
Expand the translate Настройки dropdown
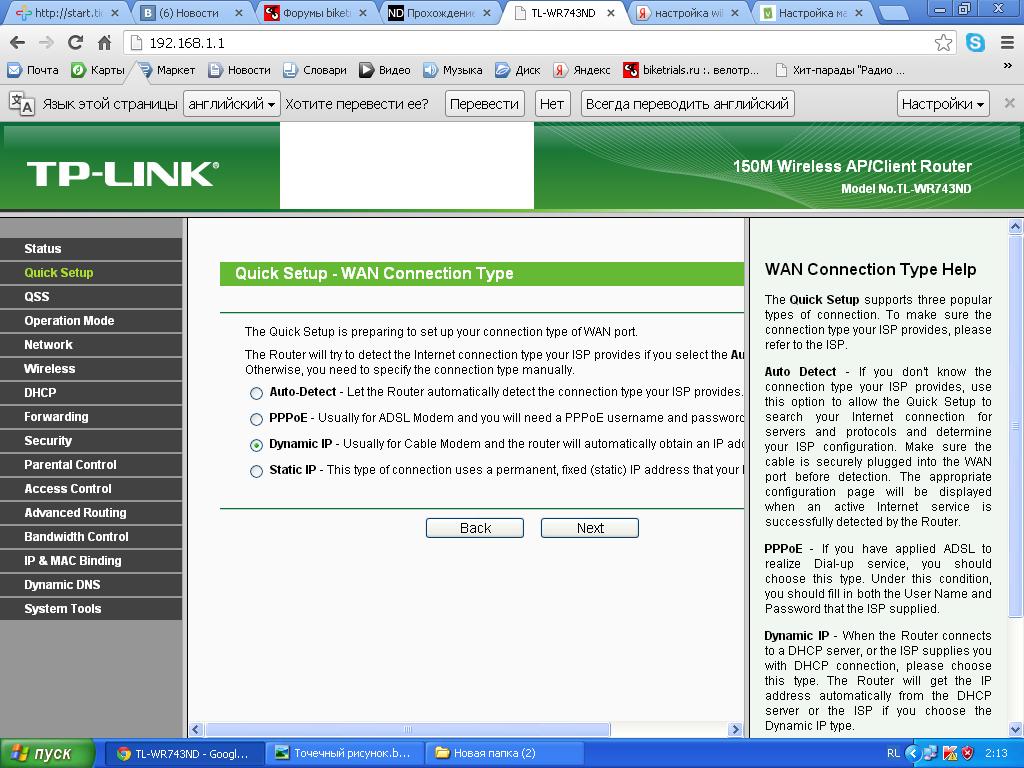943,104
